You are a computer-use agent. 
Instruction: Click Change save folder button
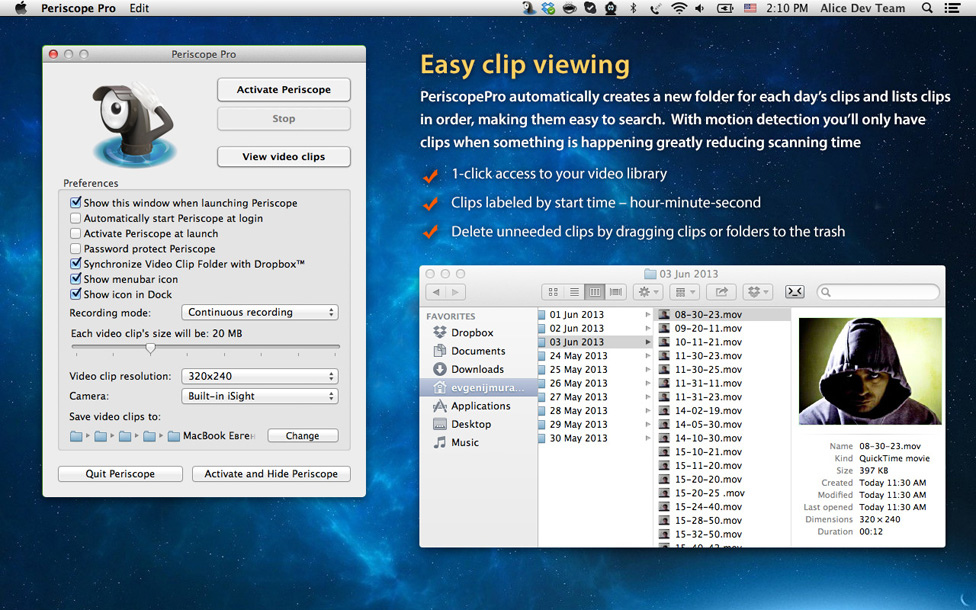point(303,436)
